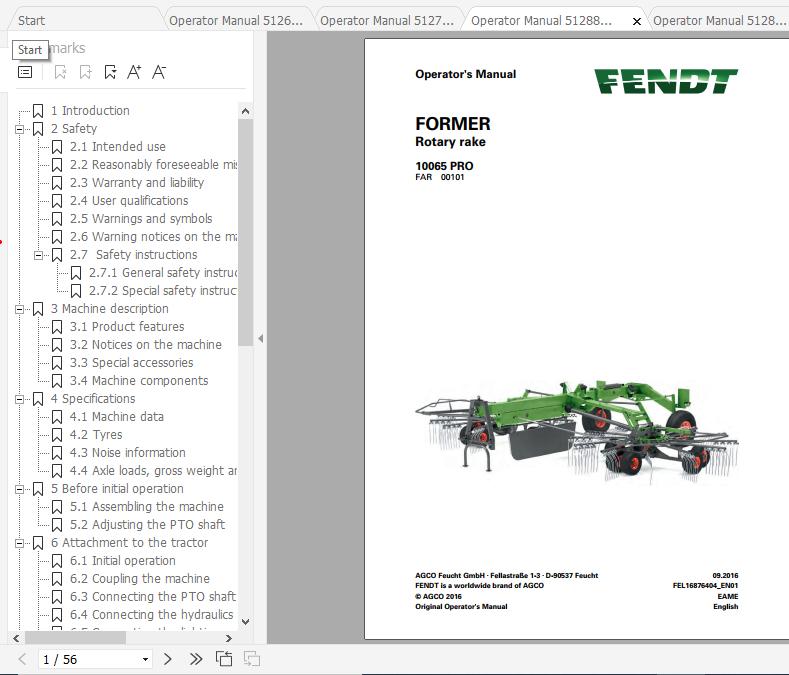Open the bookmarks options list icon
The height and width of the screenshot is (675, 789).
[x=25, y=72]
